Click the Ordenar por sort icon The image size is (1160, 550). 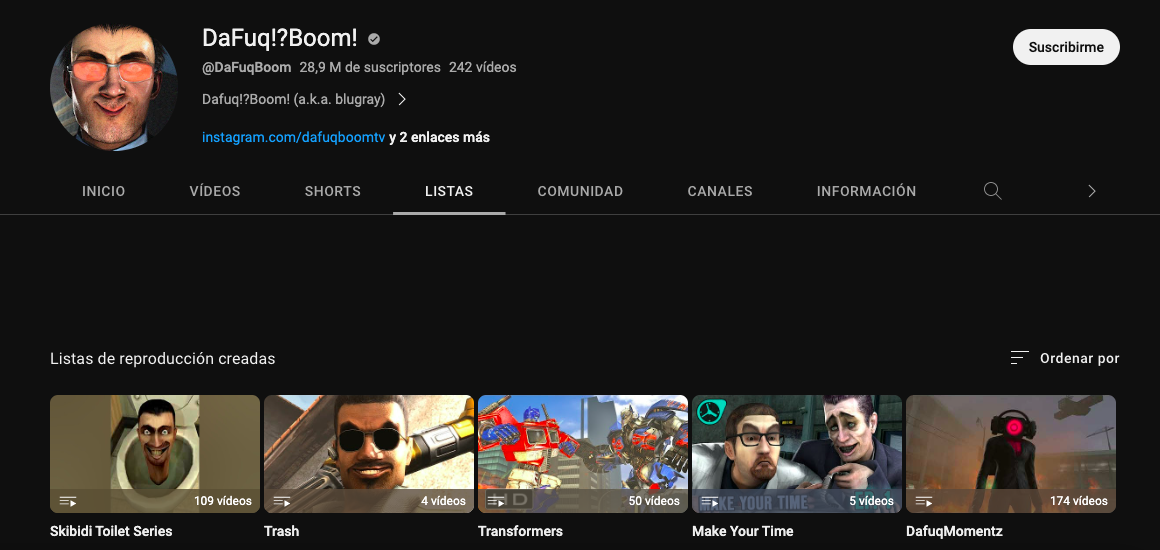(1019, 358)
